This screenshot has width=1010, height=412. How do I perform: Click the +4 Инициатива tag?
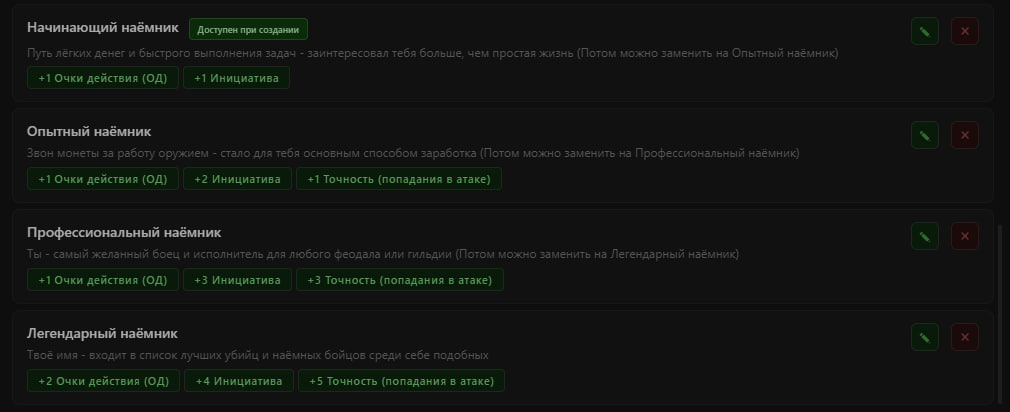[239, 381]
